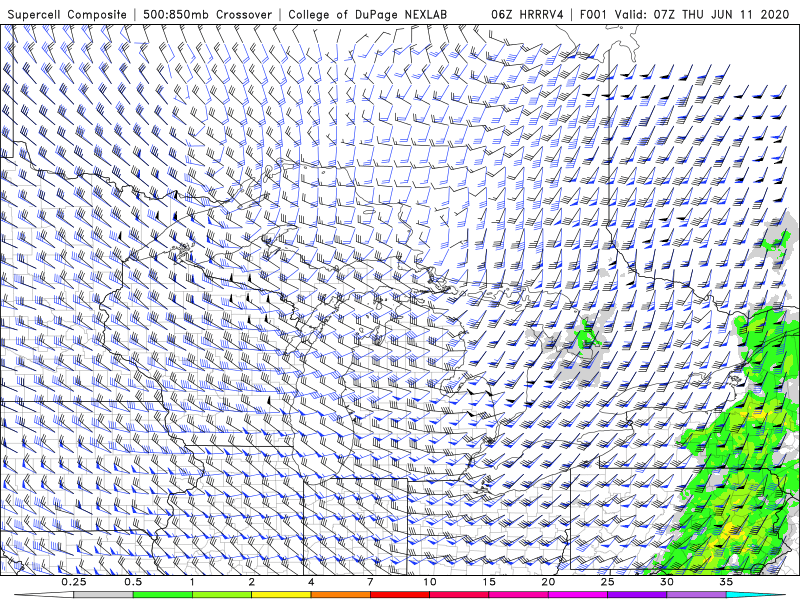Click the legend value 10
The image size is (800, 600).
(430, 582)
